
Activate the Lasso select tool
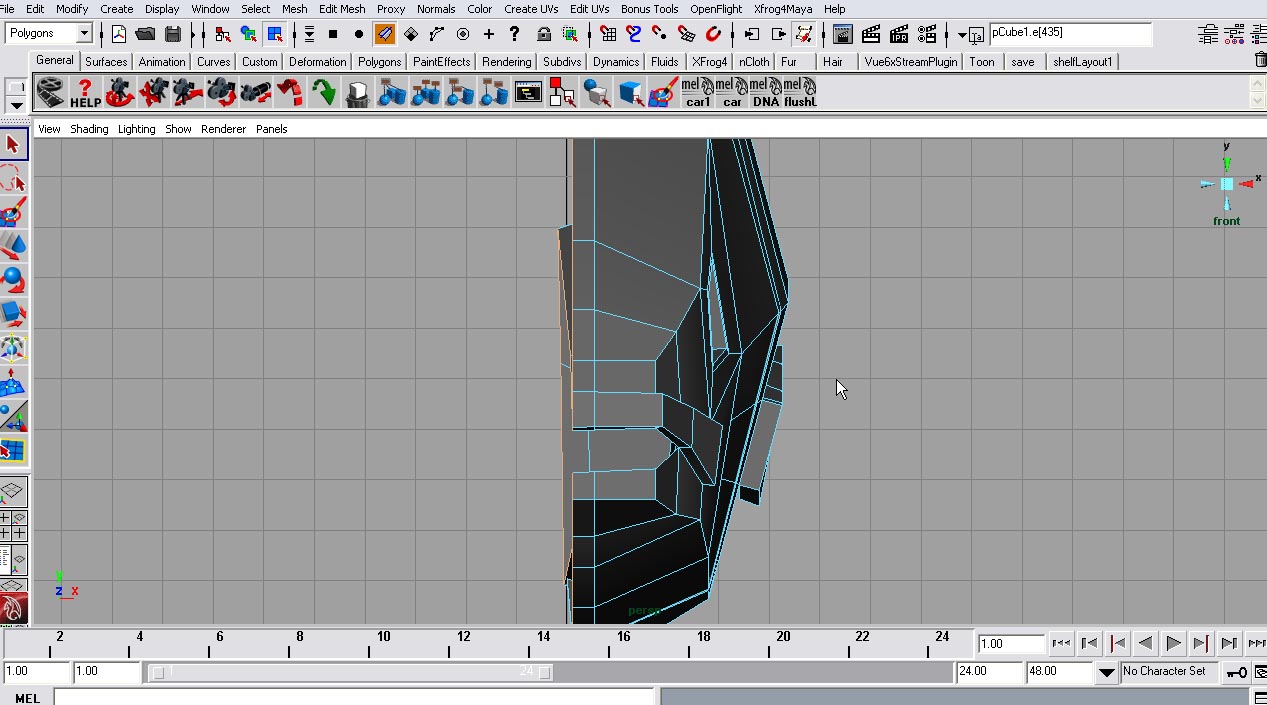(13, 179)
